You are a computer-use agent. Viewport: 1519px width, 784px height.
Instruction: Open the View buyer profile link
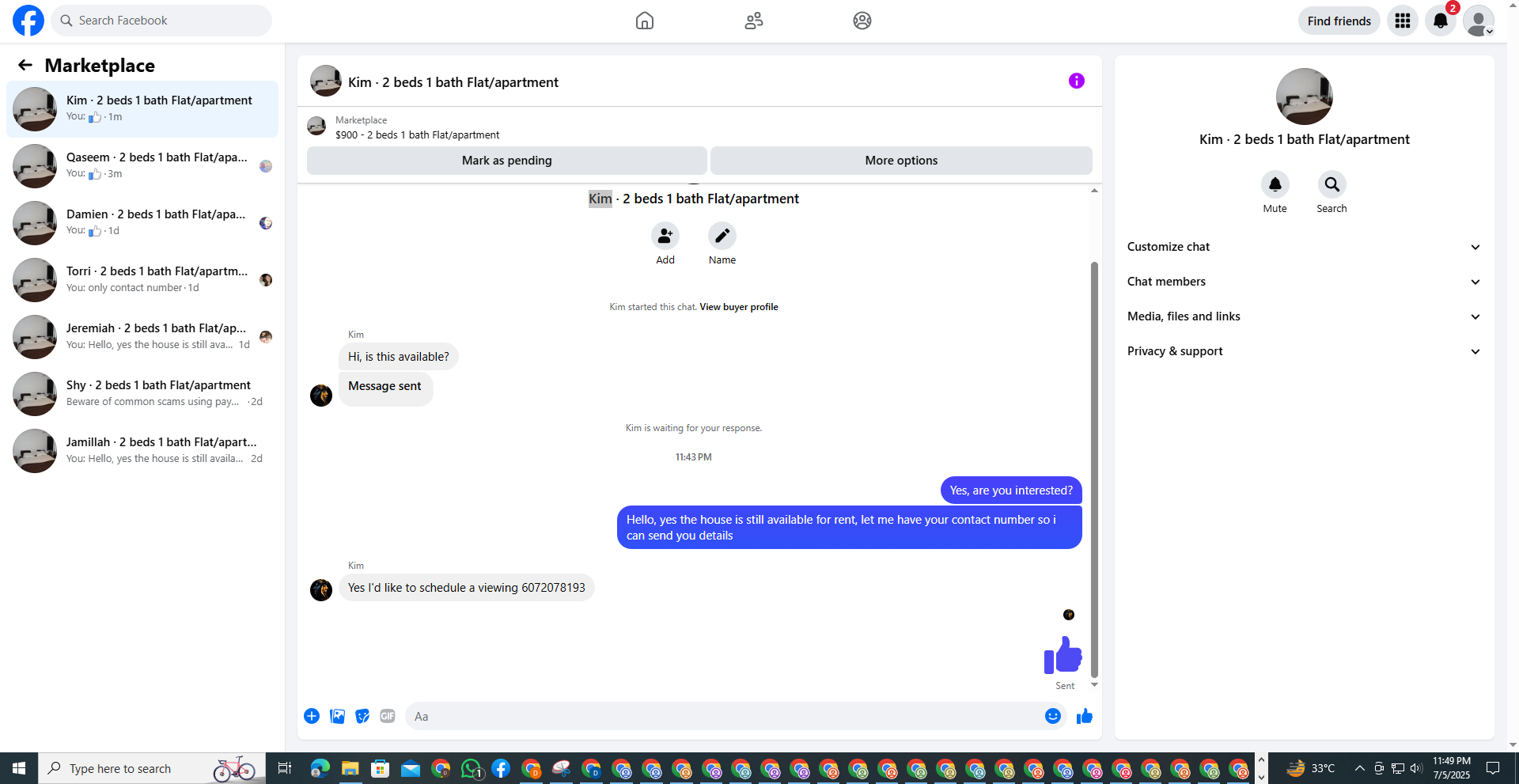coord(739,307)
